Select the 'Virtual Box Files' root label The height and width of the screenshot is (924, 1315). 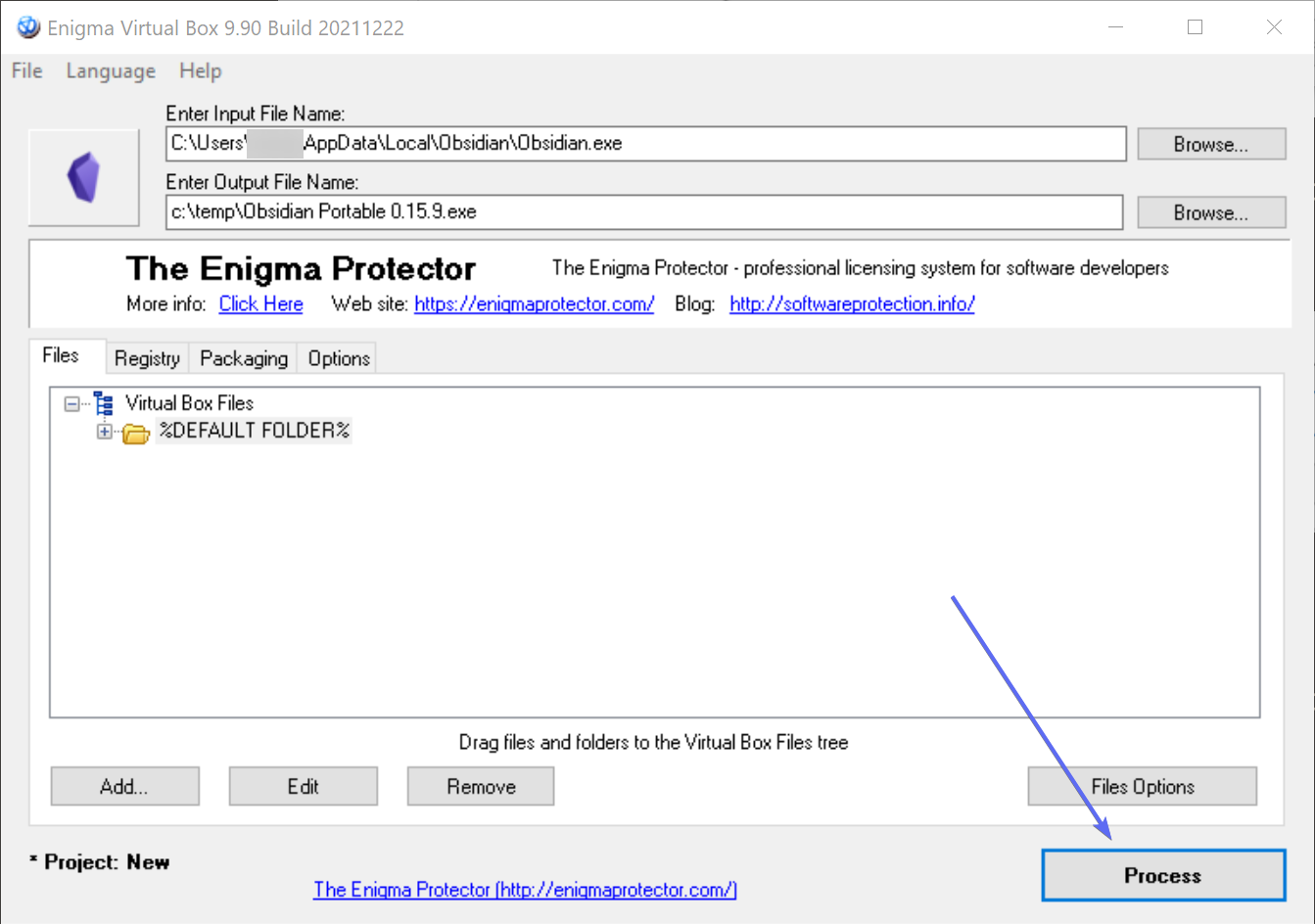(189, 402)
